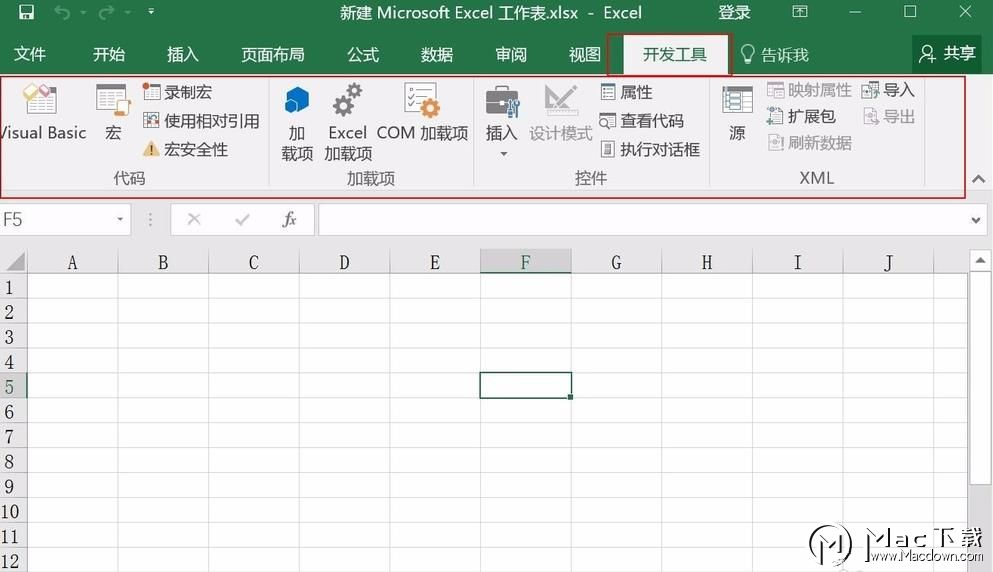Click the confirm entry checkmark button
993x572 pixels.
coord(242,219)
